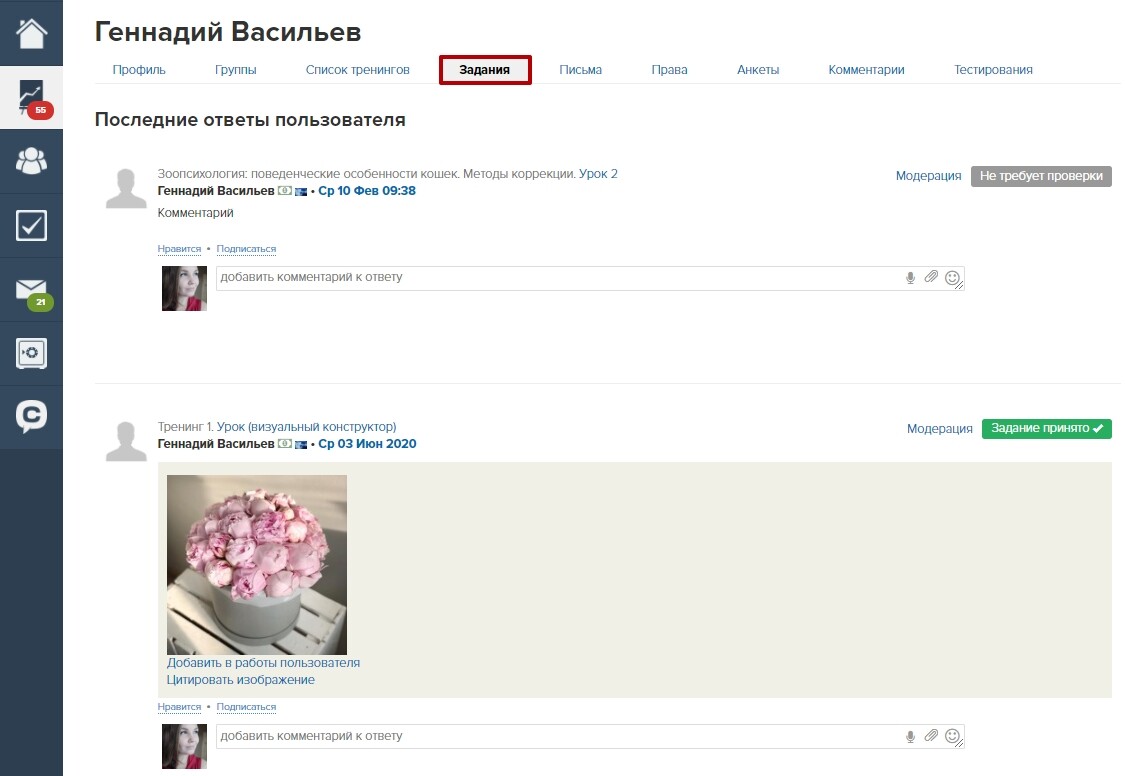This screenshot has width=1125, height=776.
Task: Select the Задания tab
Action: coord(485,70)
